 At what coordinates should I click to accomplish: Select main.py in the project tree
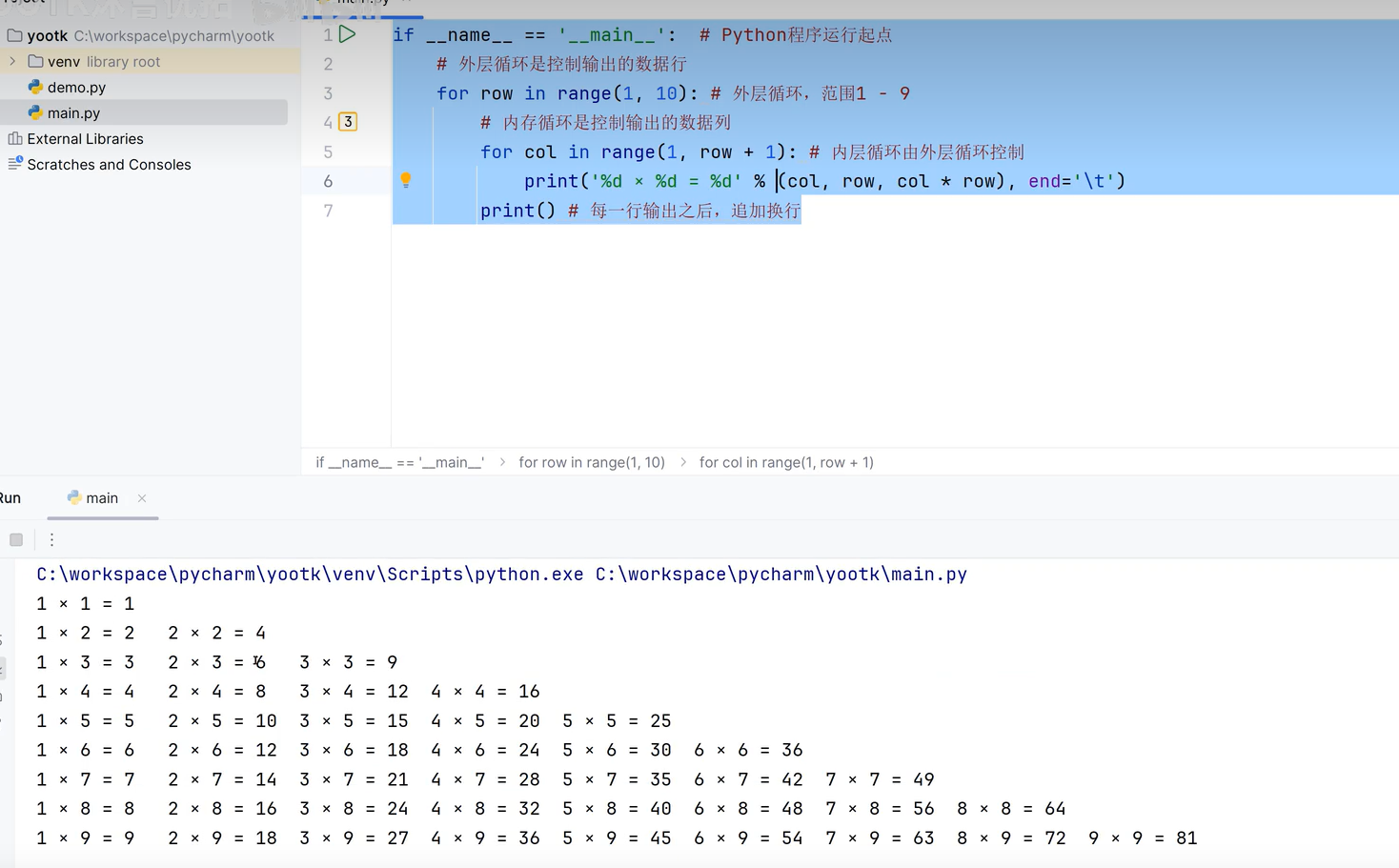point(73,112)
